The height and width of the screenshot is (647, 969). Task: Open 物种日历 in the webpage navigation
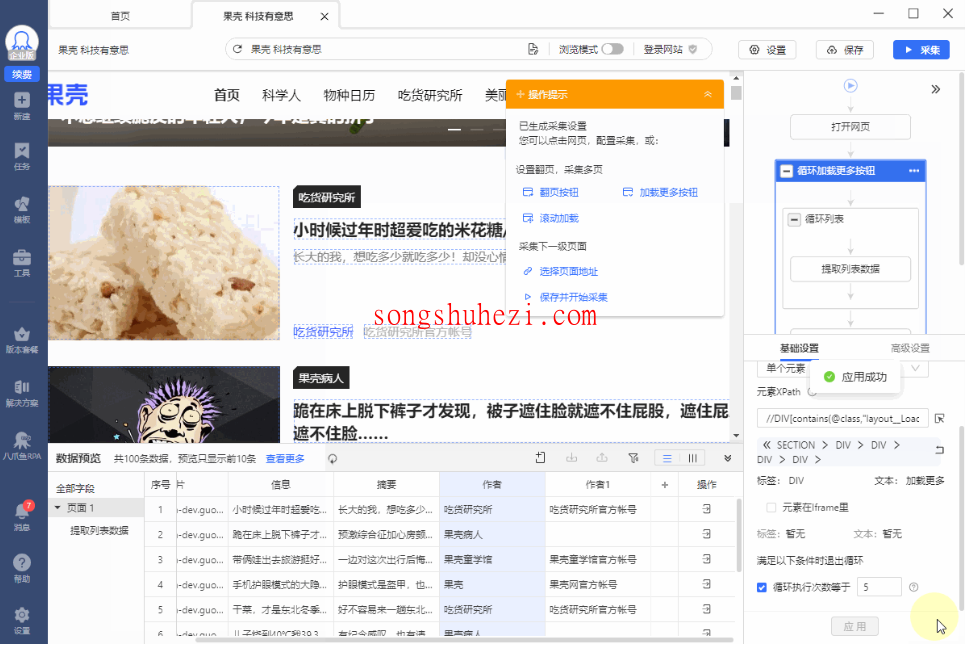(350, 95)
